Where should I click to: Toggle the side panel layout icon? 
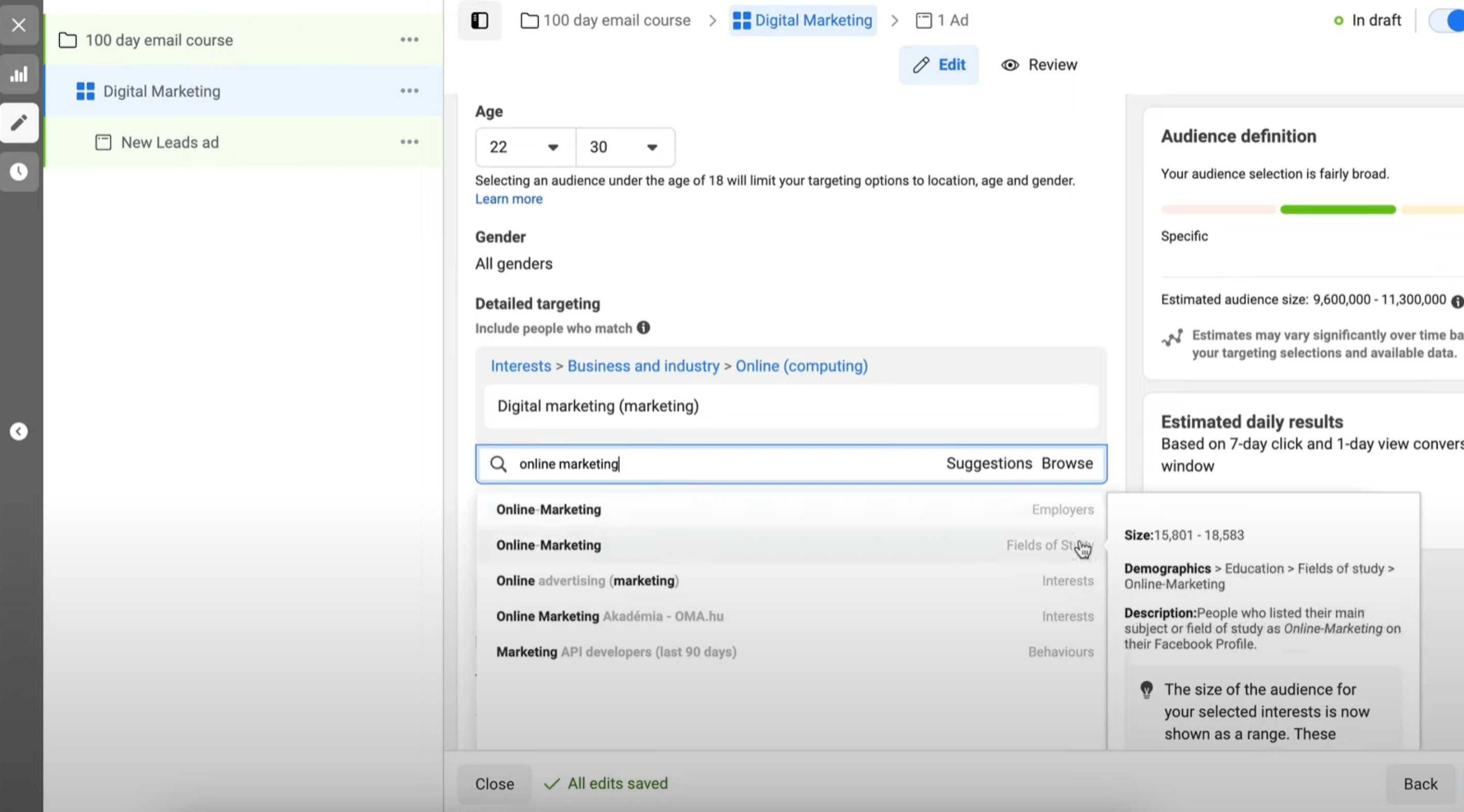coord(479,21)
